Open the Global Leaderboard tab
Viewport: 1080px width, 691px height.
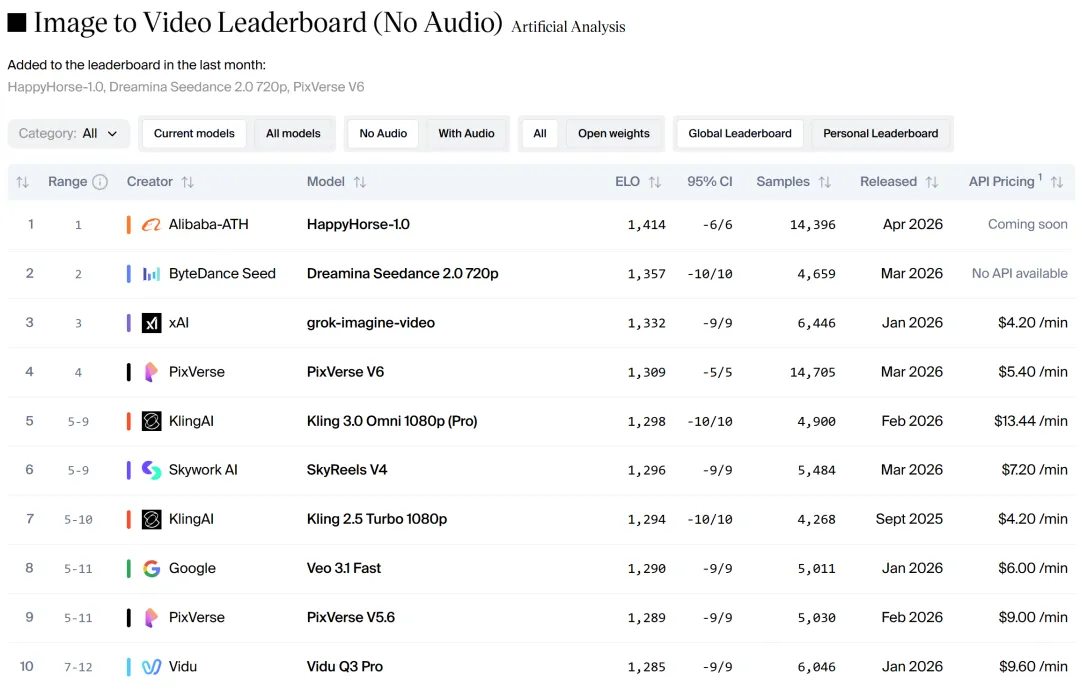[740, 134]
